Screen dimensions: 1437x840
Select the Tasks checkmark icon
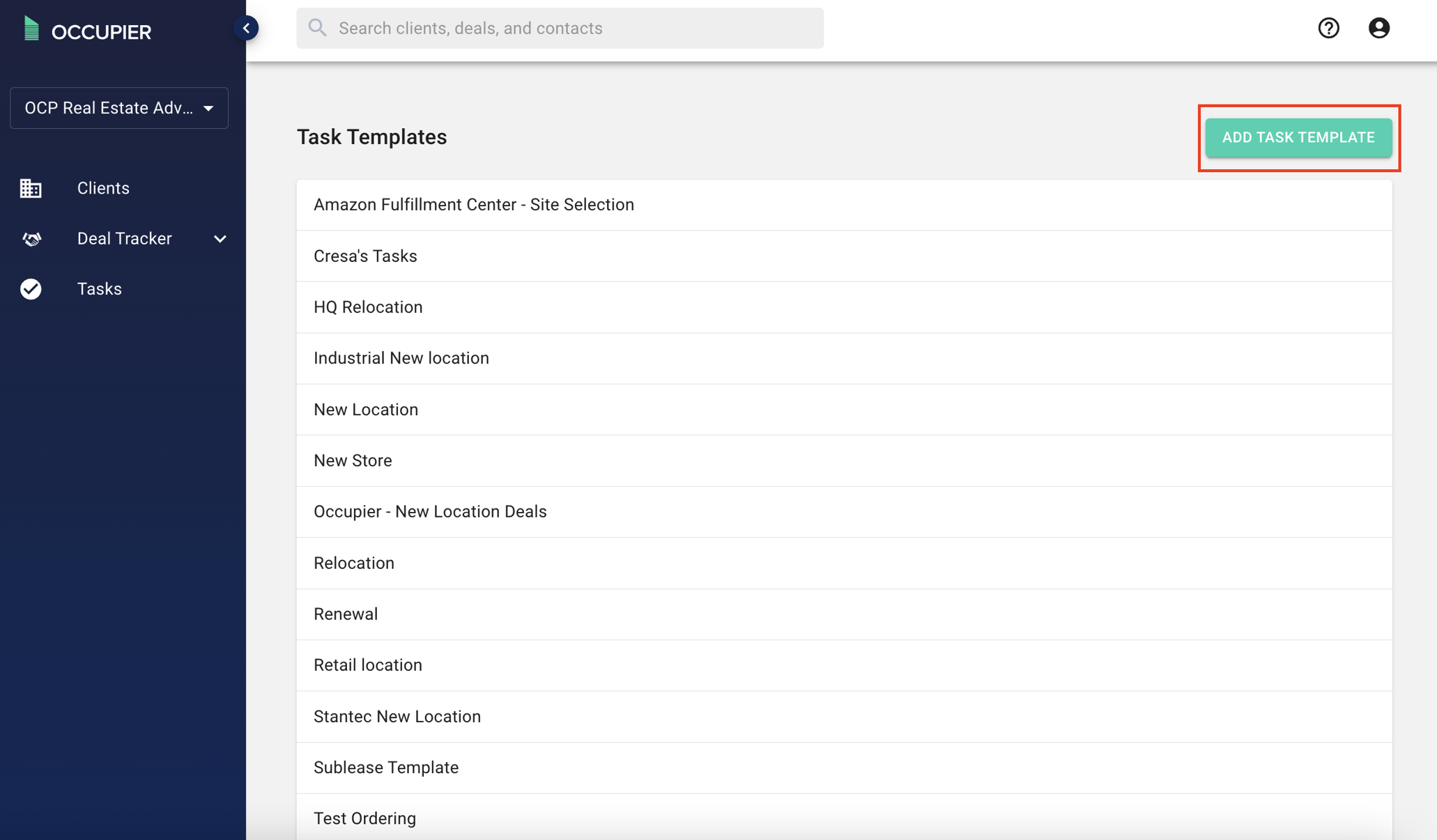point(31,289)
